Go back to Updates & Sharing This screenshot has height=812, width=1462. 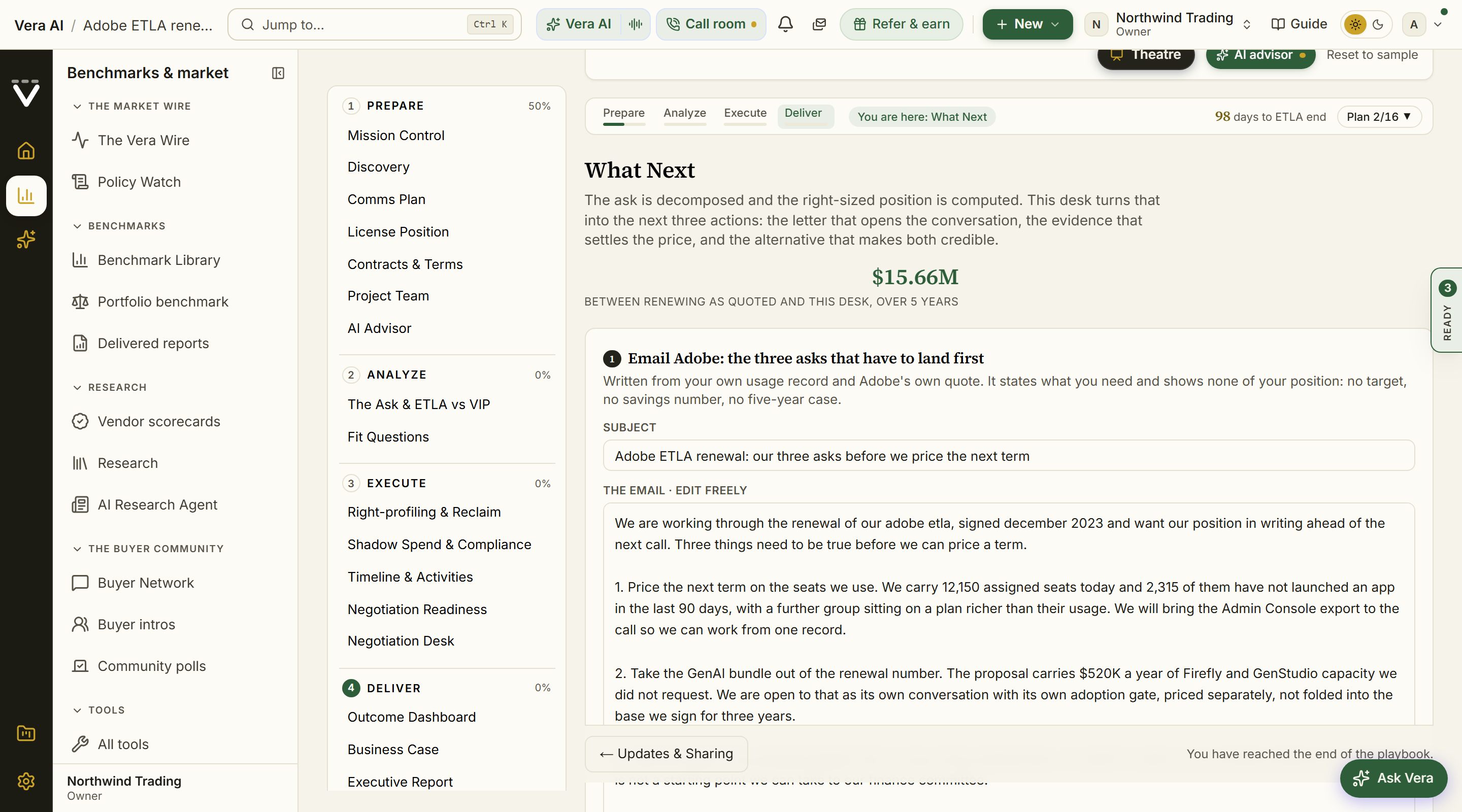pyautogui.click(x=667, y=754)
